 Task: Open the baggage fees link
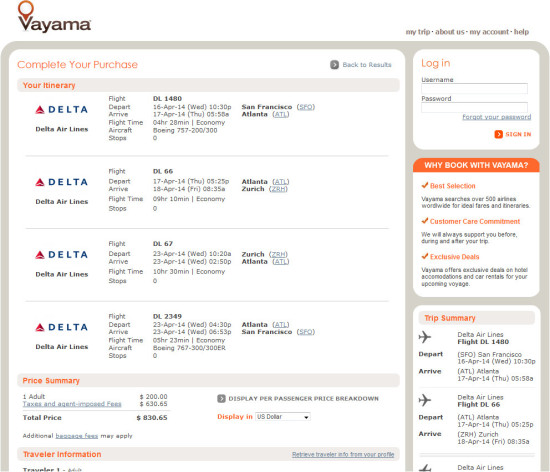tap(77, 436)
